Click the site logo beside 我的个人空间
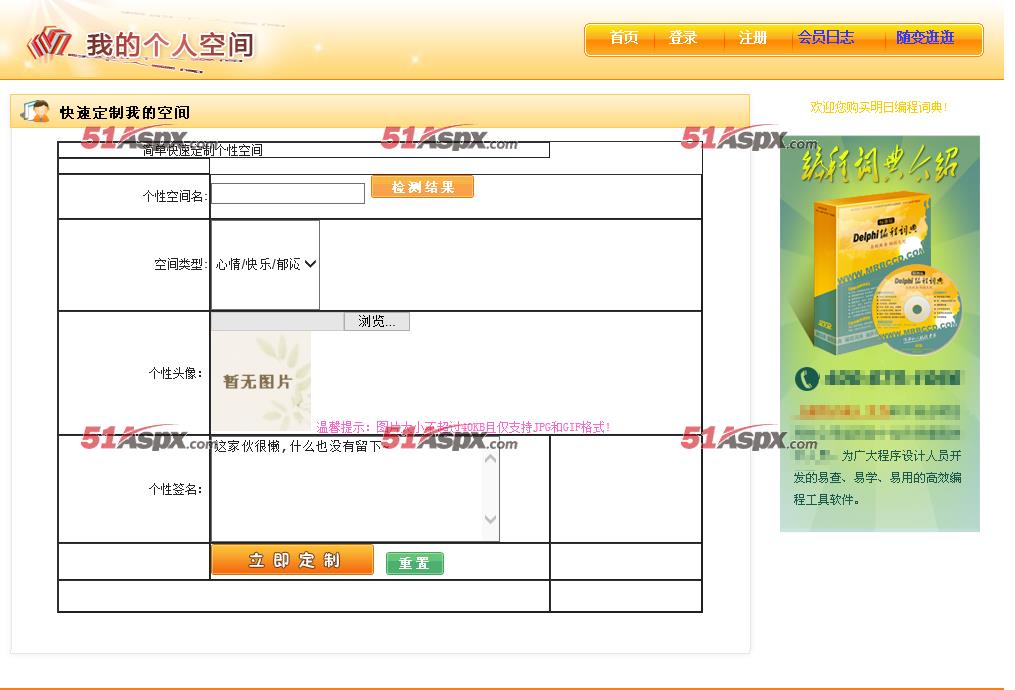The image size is (1015, 690). pos(49,43)
